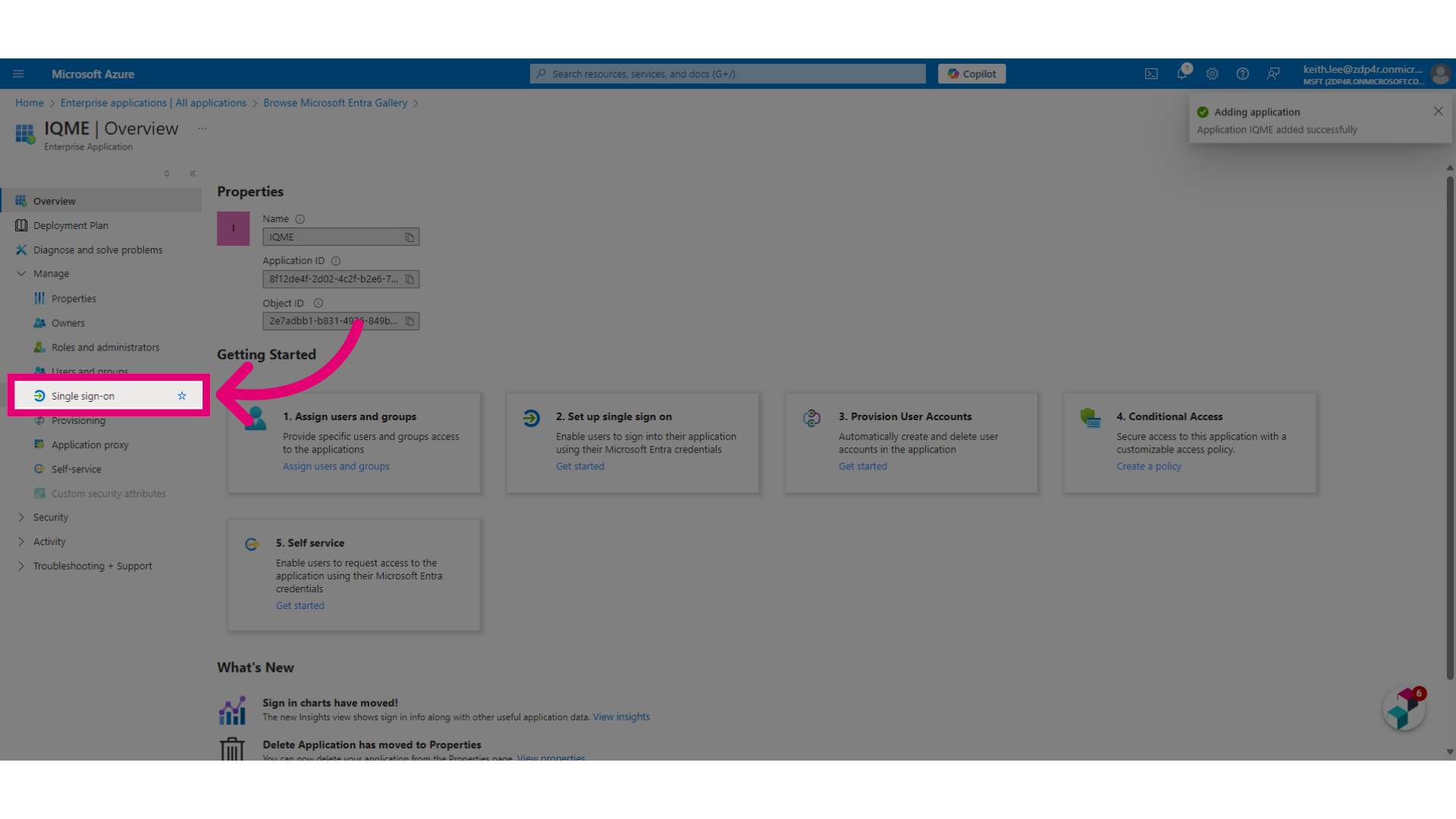Click the Provision User Accounts icon
The width and height of the screenshot is (1456, 819).
pyautogui.click(x=812, y=418)
